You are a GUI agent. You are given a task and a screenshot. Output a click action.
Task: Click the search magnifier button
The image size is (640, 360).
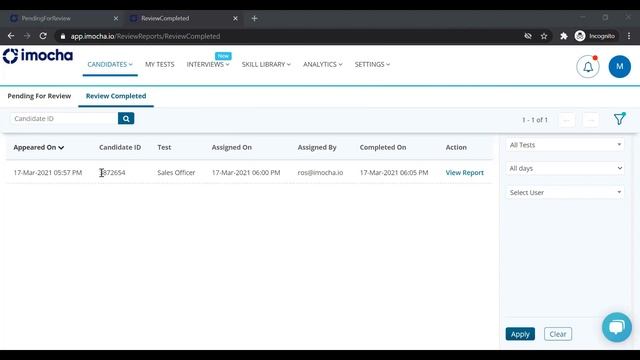tap(126, 118)
